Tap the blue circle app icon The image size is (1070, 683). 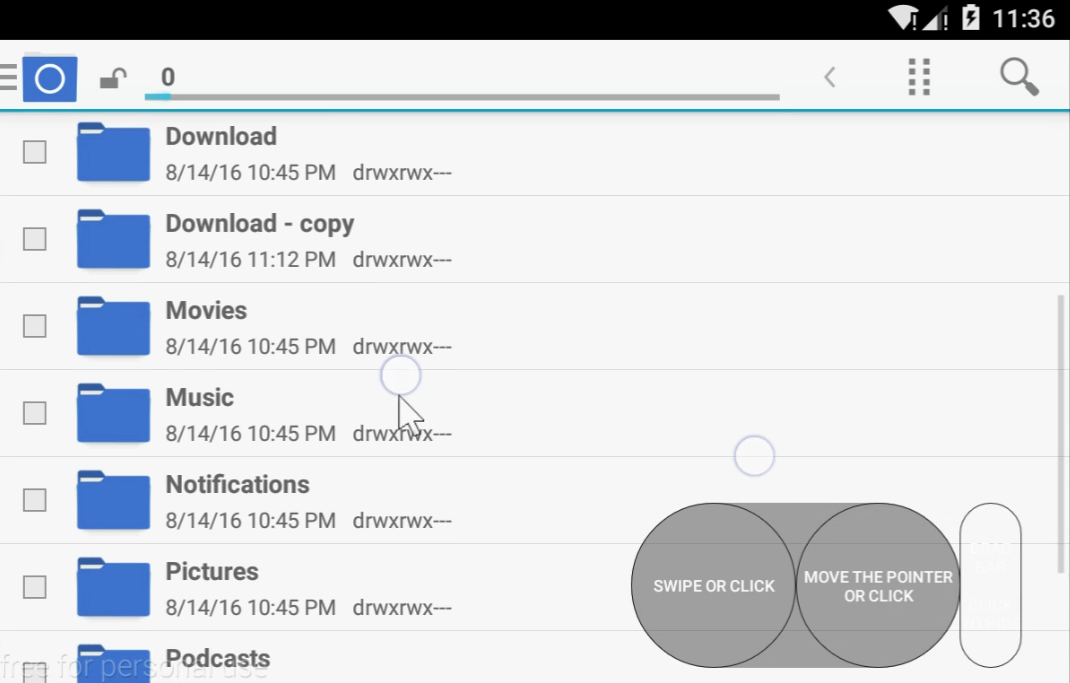[x=50, y=79]
